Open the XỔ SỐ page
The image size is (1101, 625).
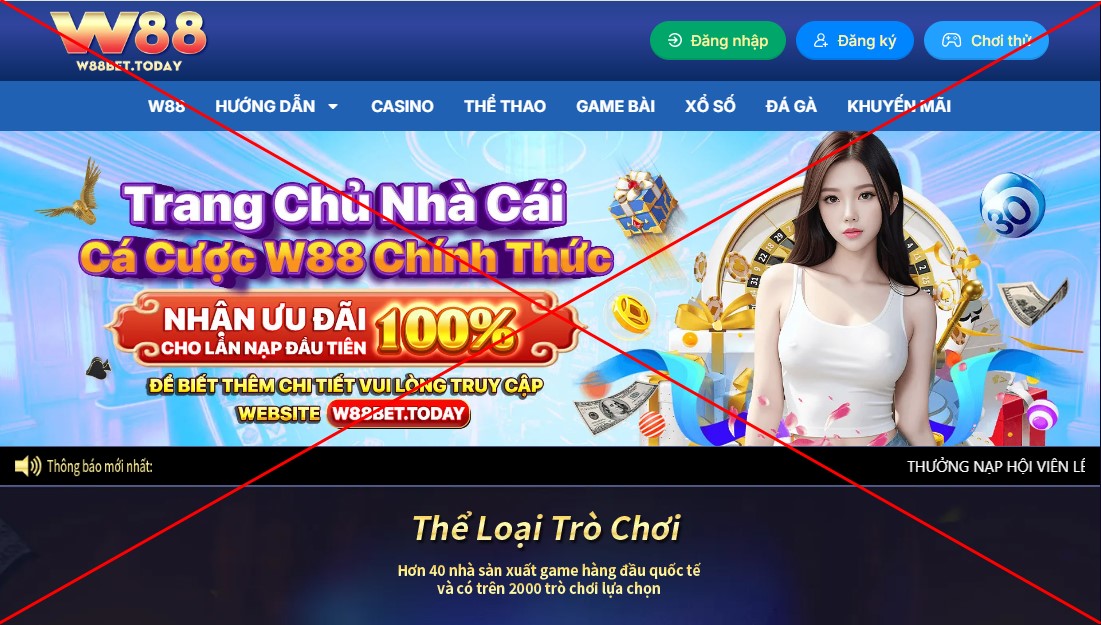[x=710, y=106]
